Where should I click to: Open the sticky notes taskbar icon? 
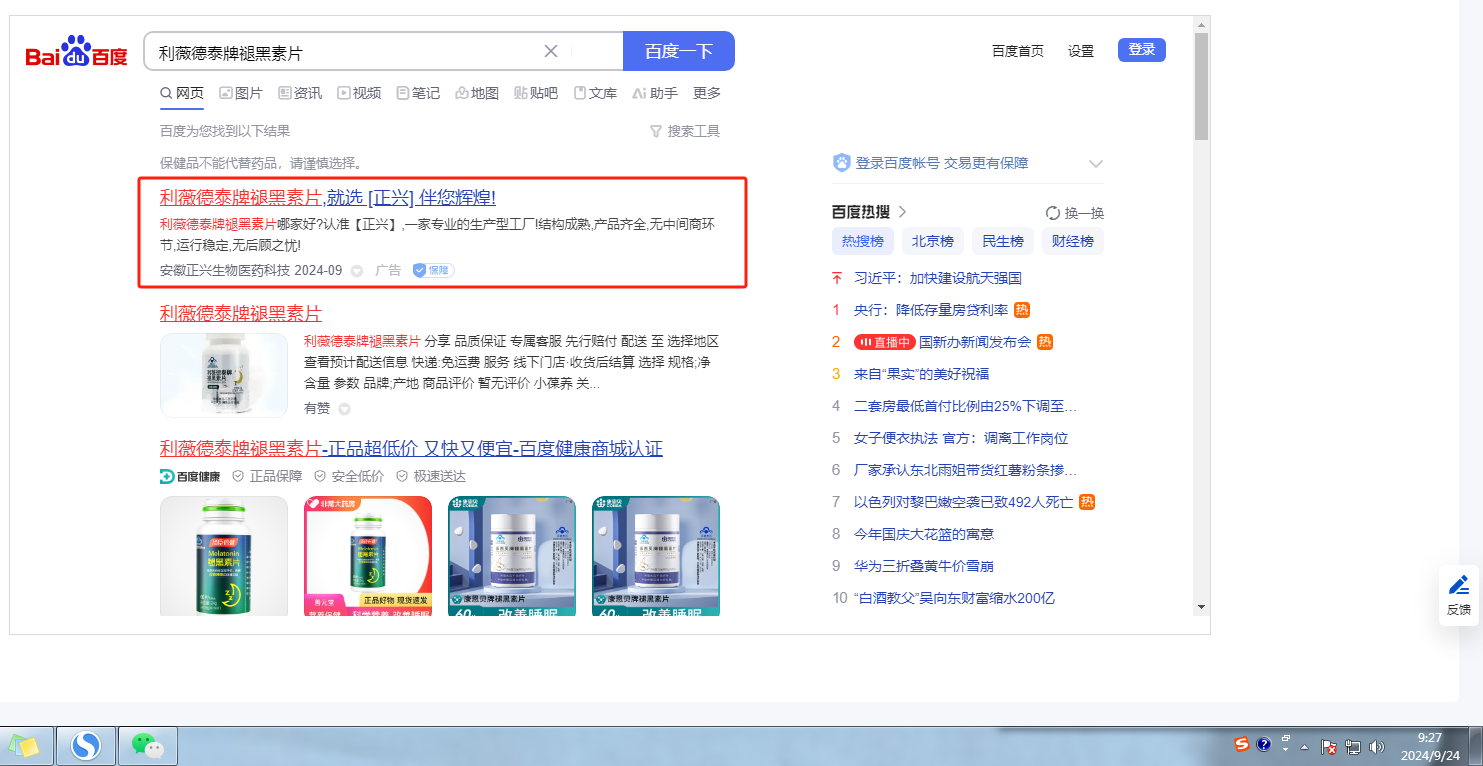25,745
